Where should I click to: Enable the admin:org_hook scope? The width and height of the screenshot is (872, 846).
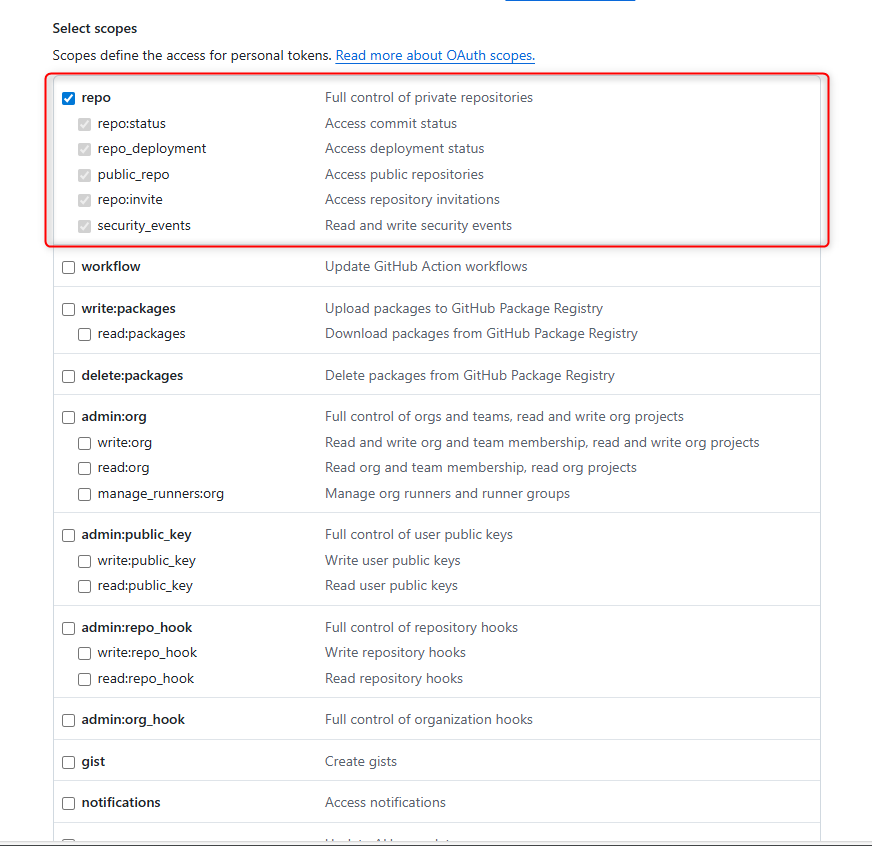point(68,720)
